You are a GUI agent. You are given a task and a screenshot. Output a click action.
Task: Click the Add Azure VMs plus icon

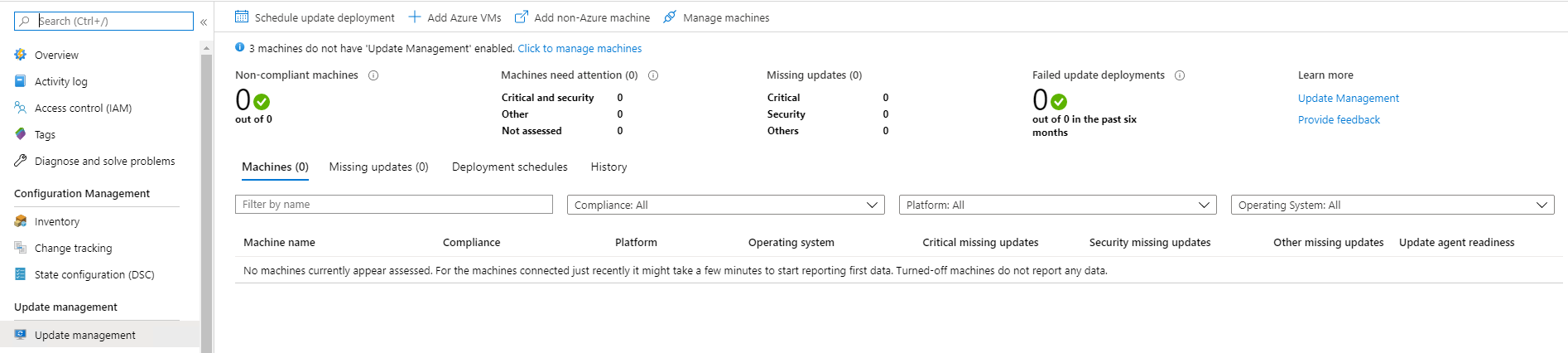pos(415,17)
